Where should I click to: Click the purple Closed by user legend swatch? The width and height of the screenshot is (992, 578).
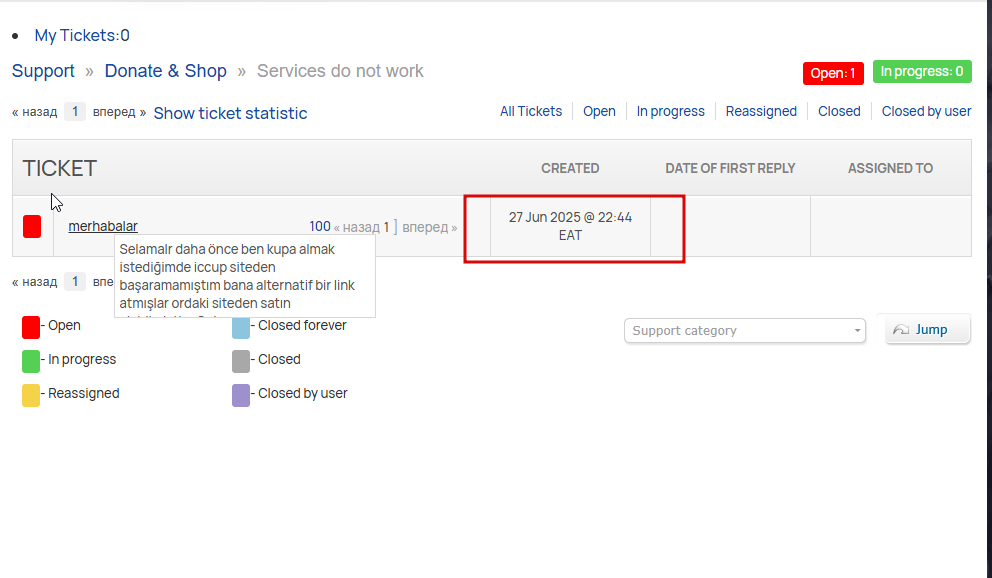pyautogui.click(x=241, y=395)
